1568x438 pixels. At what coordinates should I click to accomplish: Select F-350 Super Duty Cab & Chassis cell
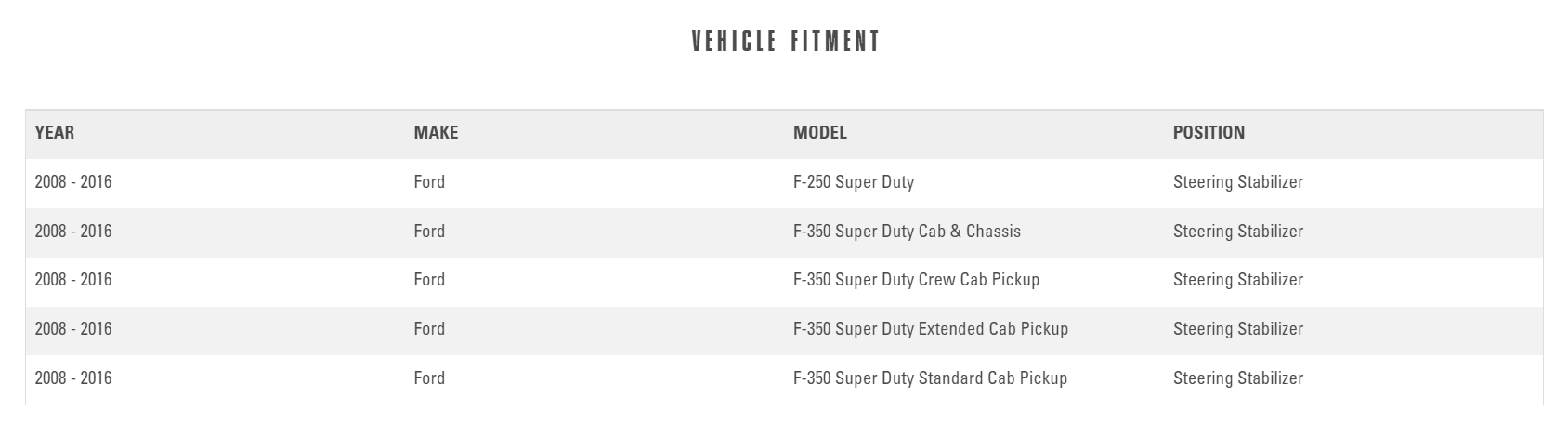[906, 232]
